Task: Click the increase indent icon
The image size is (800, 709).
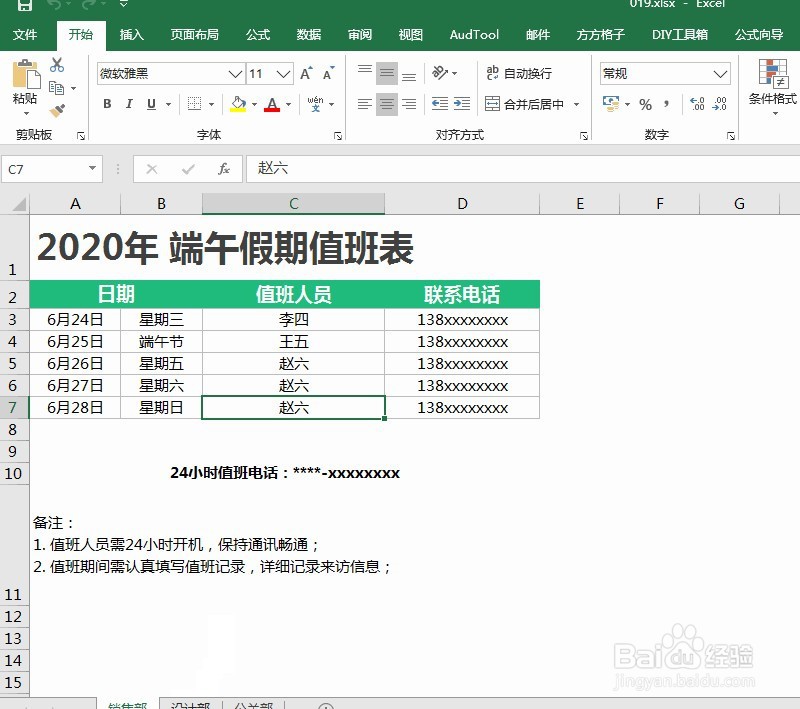Action: point(460,103)
